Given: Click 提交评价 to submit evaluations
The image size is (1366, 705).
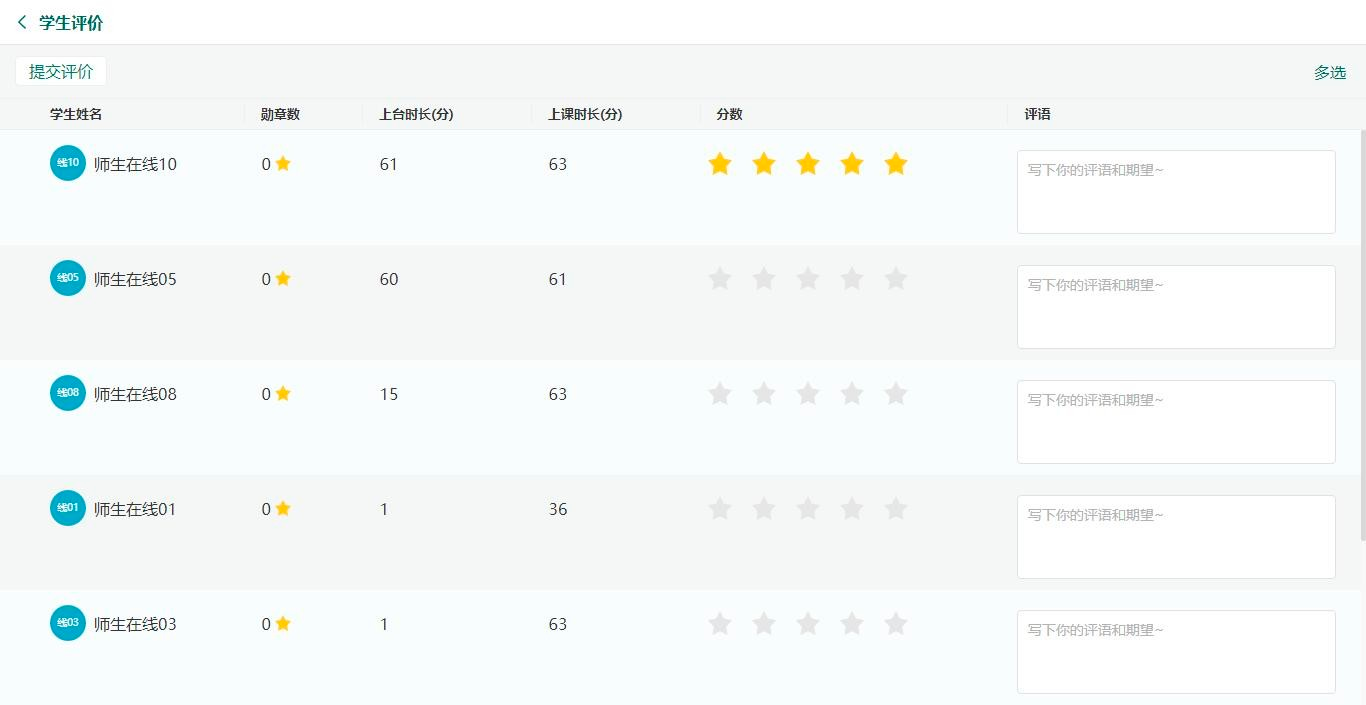Looking at the screenshot, I should (x=61, y=72).
